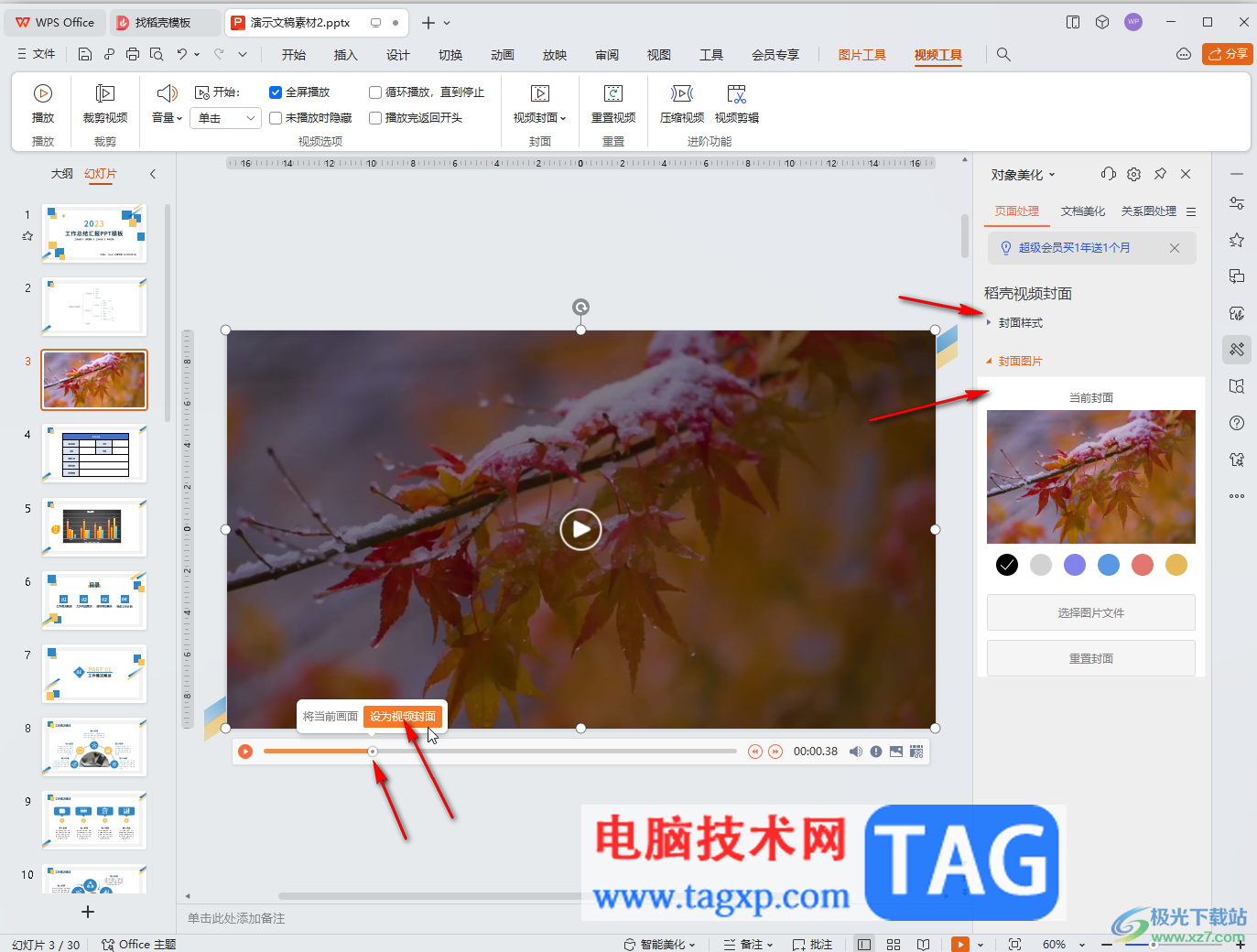Click the design tools icon in right sidebar
The image size is (1257, 952).
click(x=1237, y=350)
